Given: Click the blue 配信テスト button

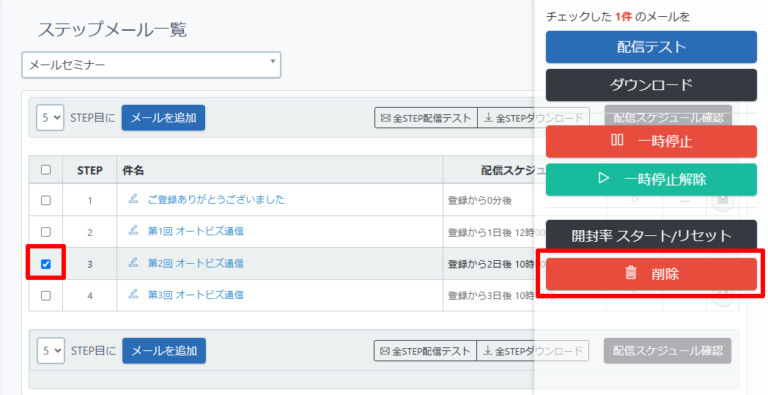Looking at the screenshot, I should pos(651,47).
